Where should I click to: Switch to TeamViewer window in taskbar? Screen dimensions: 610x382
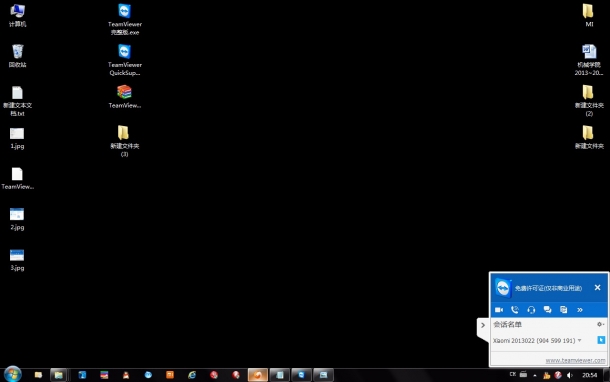tap(301, 375)
